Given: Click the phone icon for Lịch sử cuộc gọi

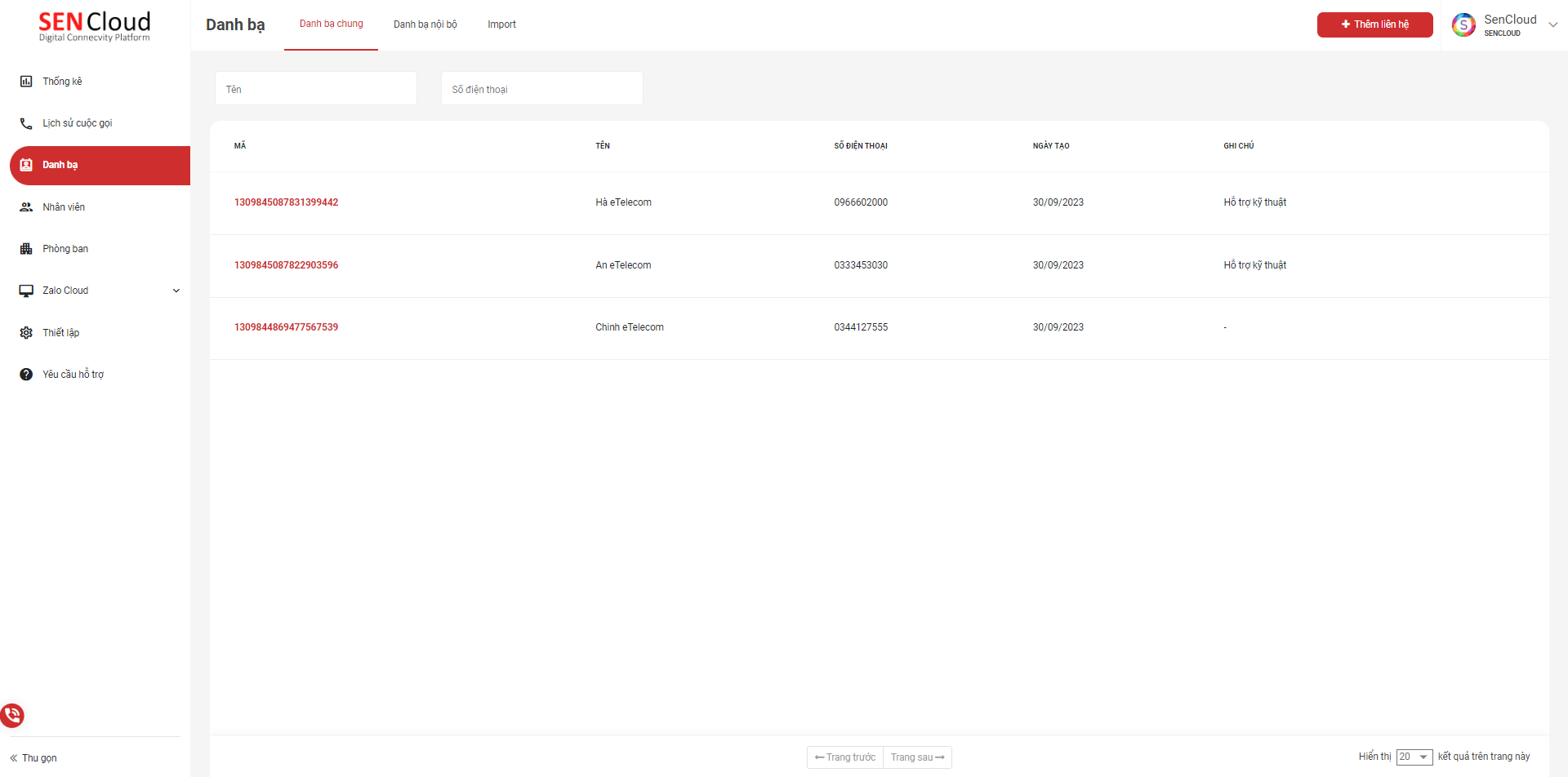Looking at the screenshot, I should [26, 123].
